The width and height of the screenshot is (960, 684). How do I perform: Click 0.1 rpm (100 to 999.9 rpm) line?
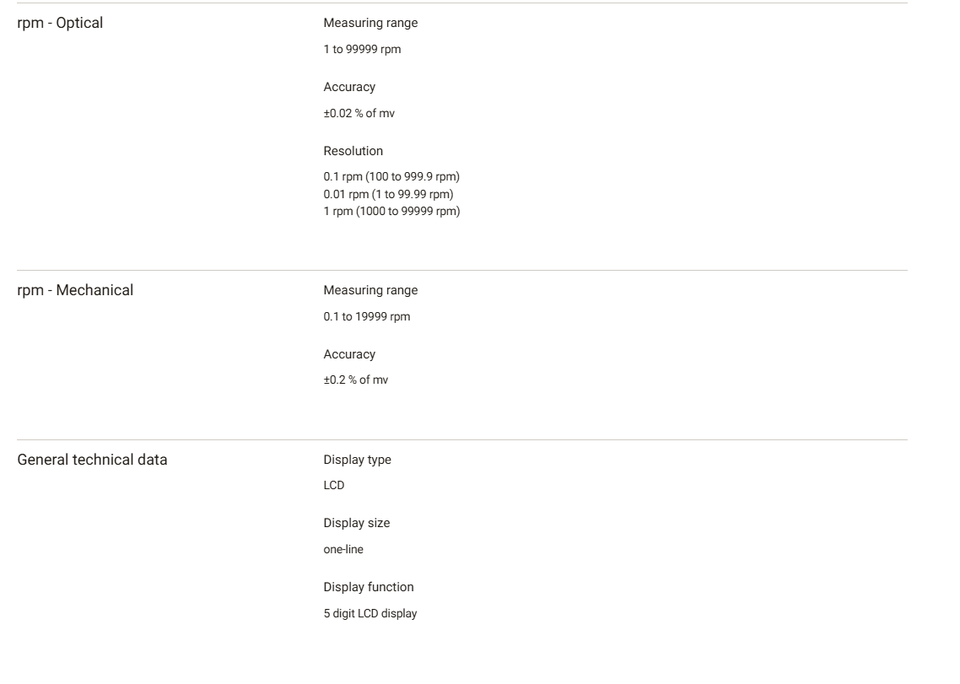(391, 177)
